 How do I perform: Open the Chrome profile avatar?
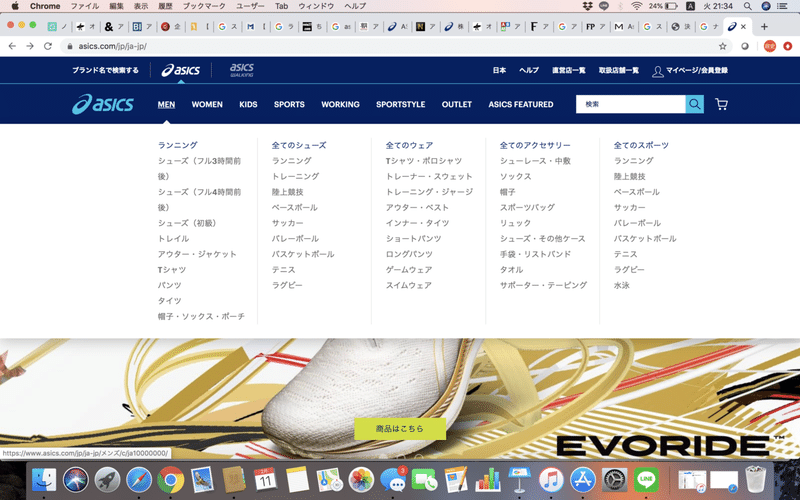(769, 46)
